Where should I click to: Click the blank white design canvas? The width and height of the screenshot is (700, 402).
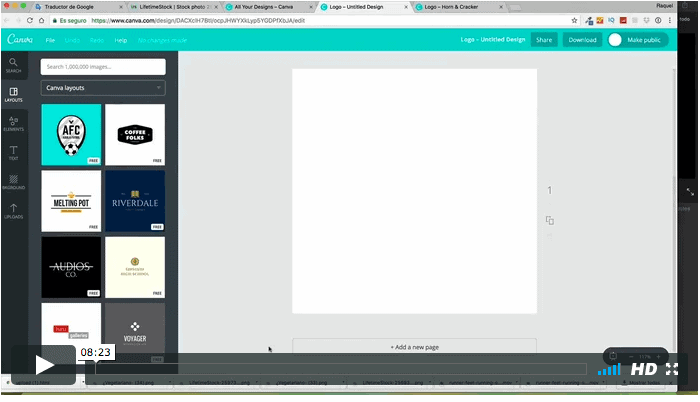point(414,191)
